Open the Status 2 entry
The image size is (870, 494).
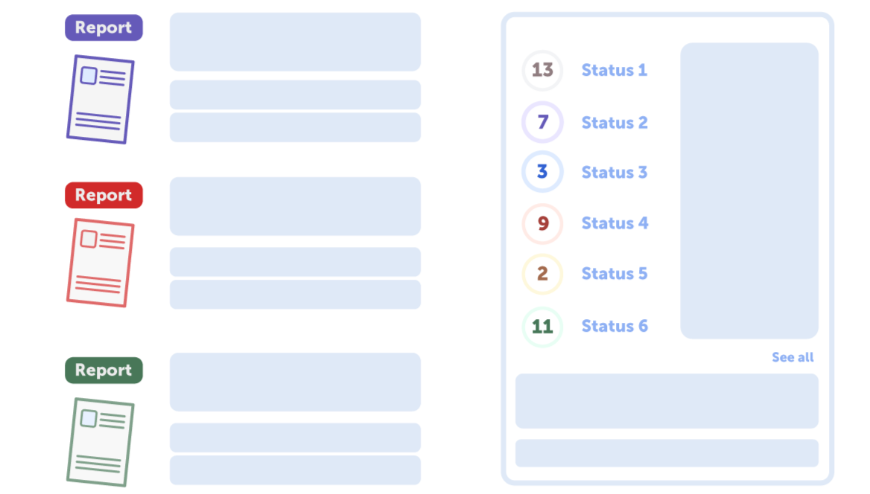click(614, 123)
